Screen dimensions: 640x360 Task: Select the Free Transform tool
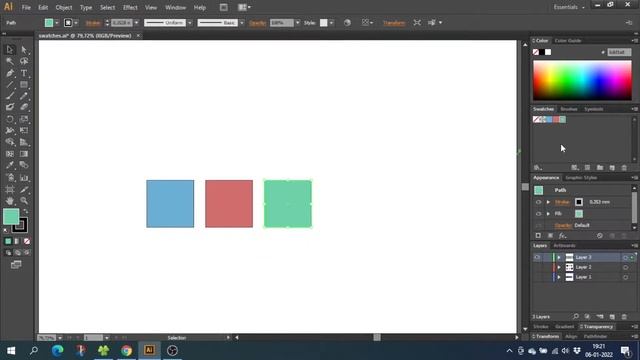pyautogui.click(x=24, y=131)
